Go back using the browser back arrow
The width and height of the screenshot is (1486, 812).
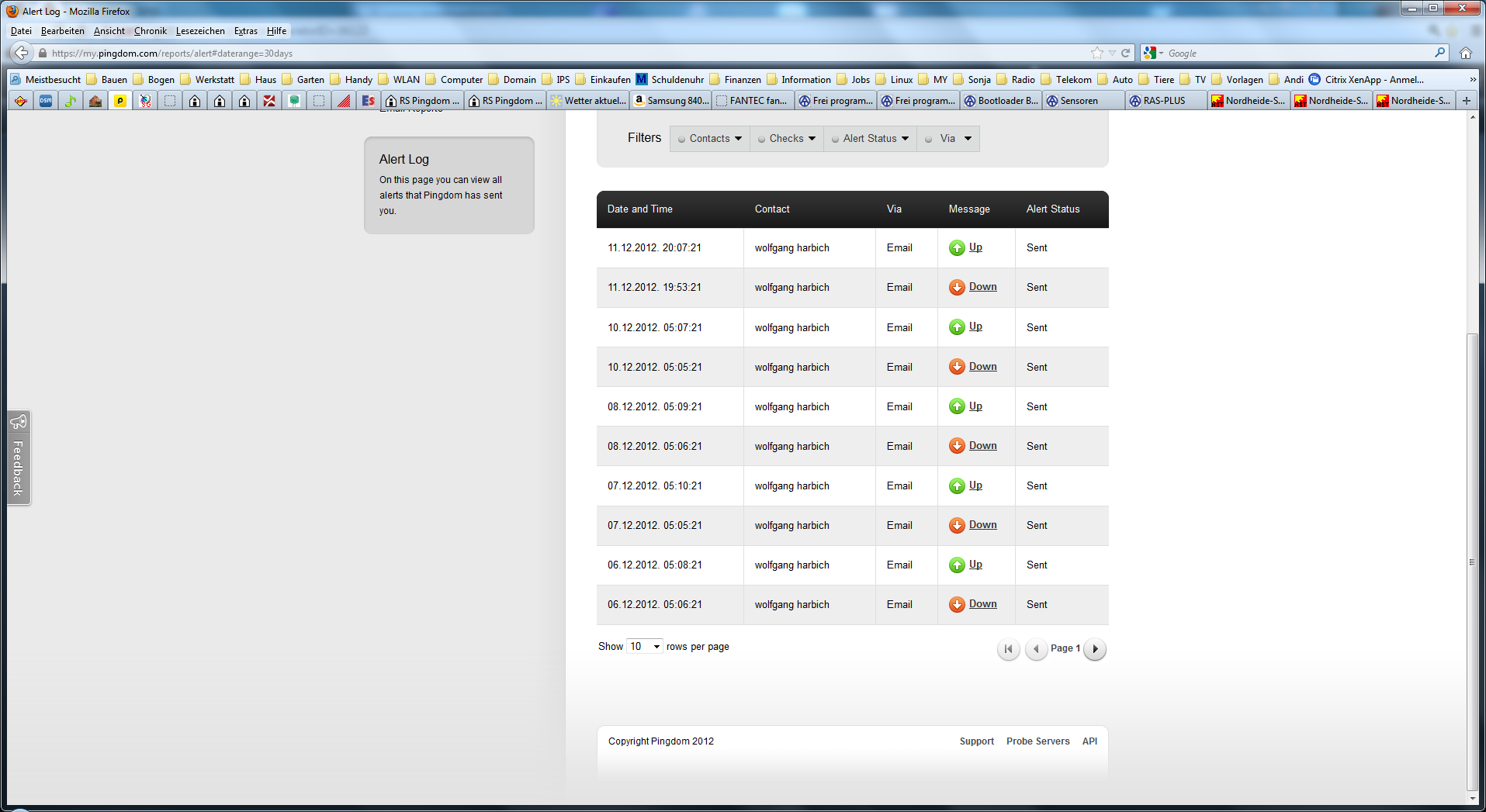(x=22, y=53)
